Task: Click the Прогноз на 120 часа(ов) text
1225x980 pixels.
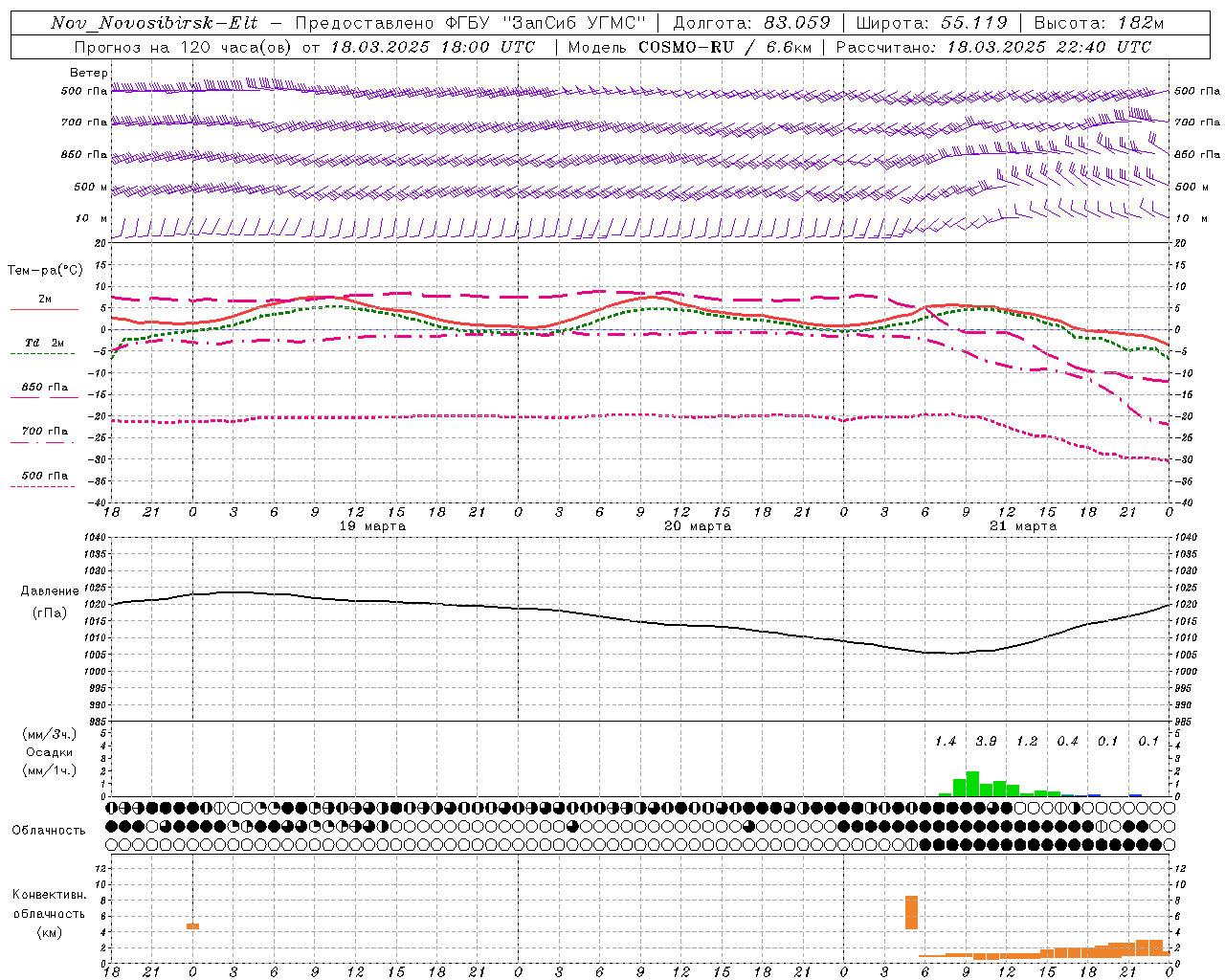Action: (x=184, y=47)
